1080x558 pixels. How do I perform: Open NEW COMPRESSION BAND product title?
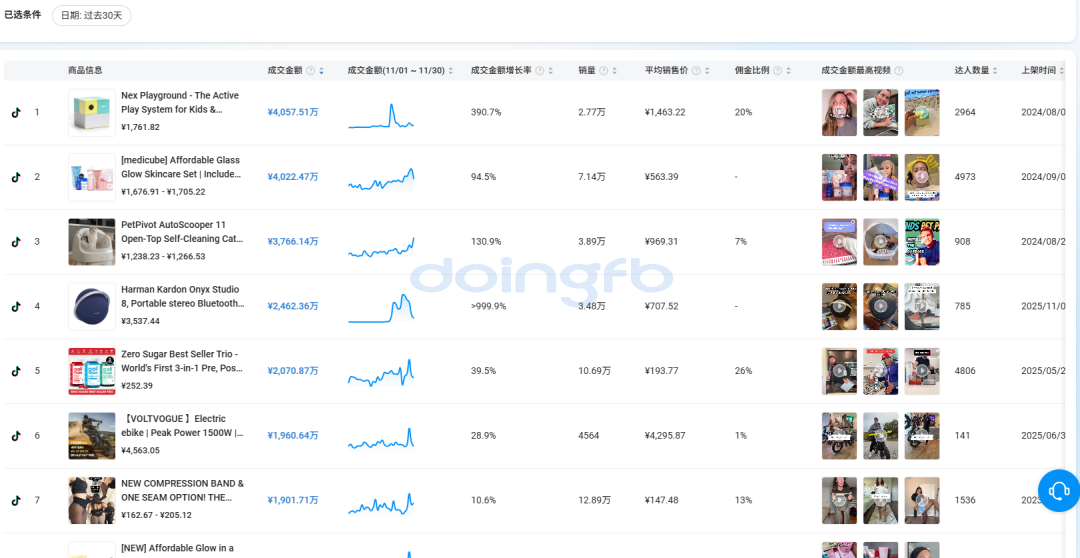click(x=182, y=490)
